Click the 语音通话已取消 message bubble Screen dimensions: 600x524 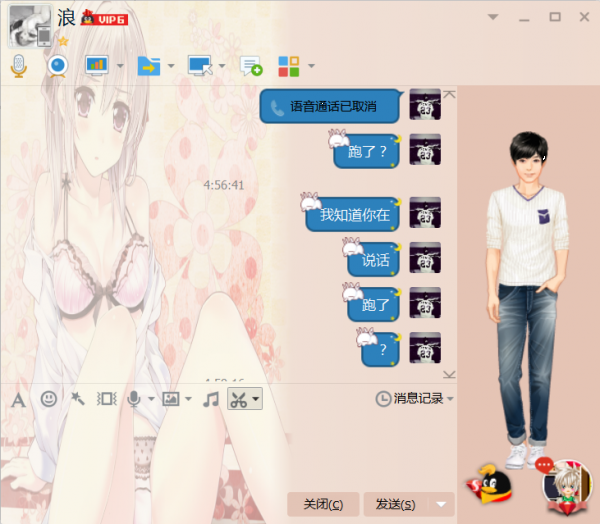(x=330, y=106)
